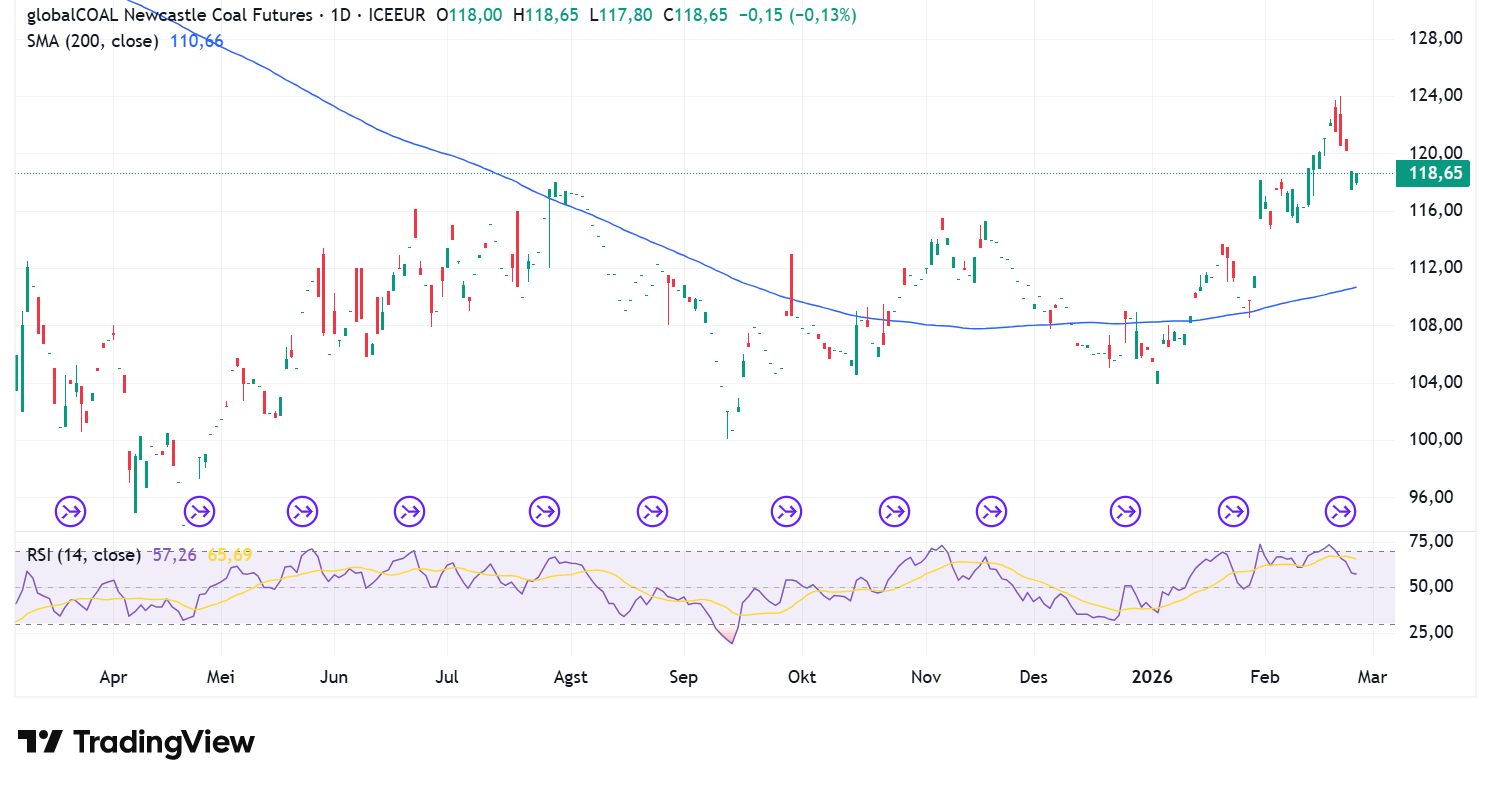Click the rollover marker just left of Feb
The image size is (1491, 787).
1233,512
